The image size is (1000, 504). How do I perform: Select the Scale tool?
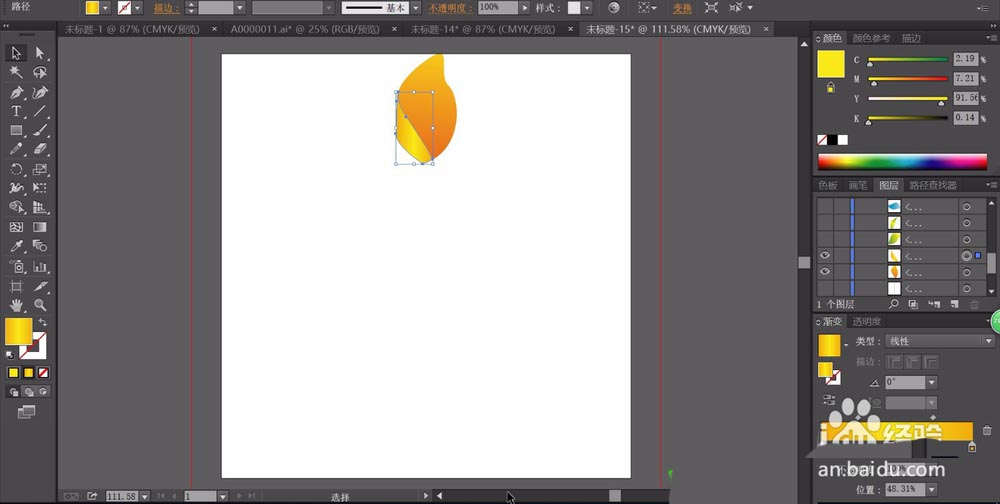(x=40, y=169)
